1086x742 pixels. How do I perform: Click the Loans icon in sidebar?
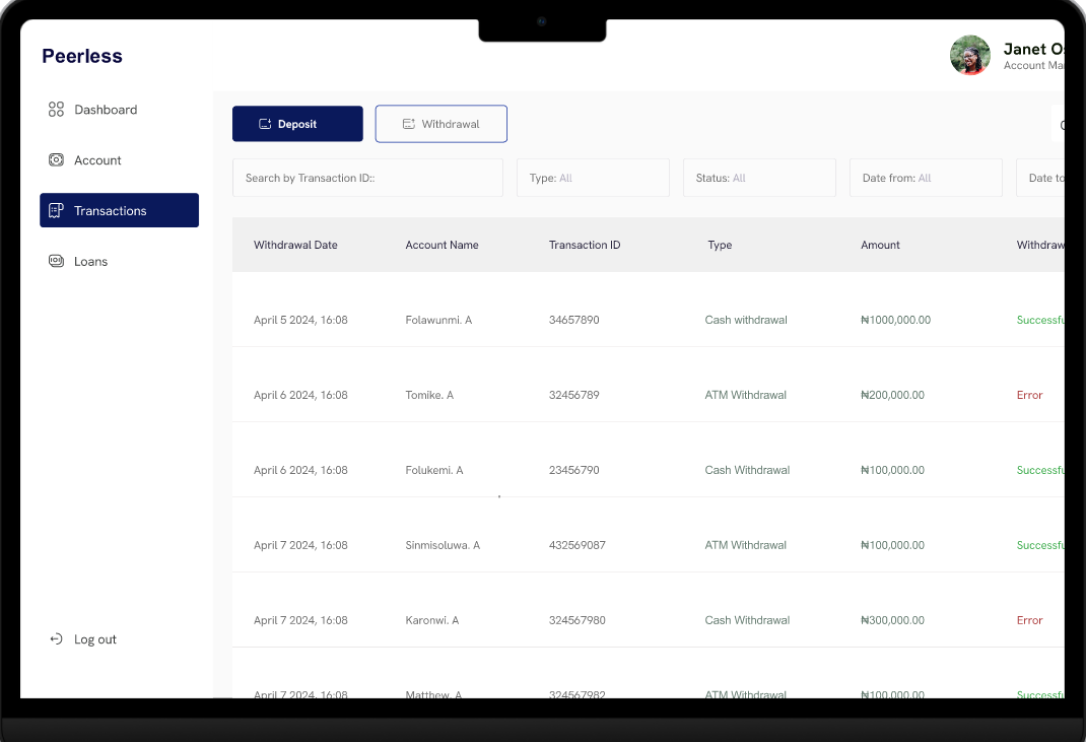click(56, 261)
